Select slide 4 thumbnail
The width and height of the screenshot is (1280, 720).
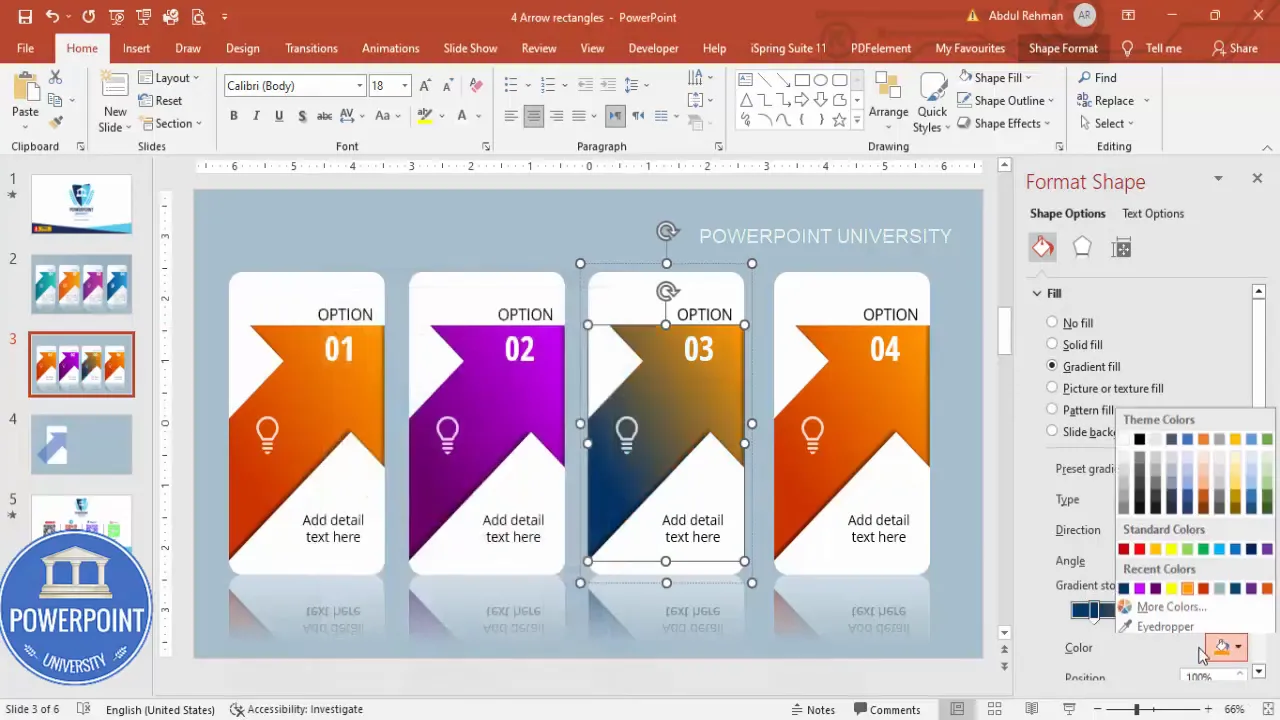pyautogui.click(x=81, y=444)
